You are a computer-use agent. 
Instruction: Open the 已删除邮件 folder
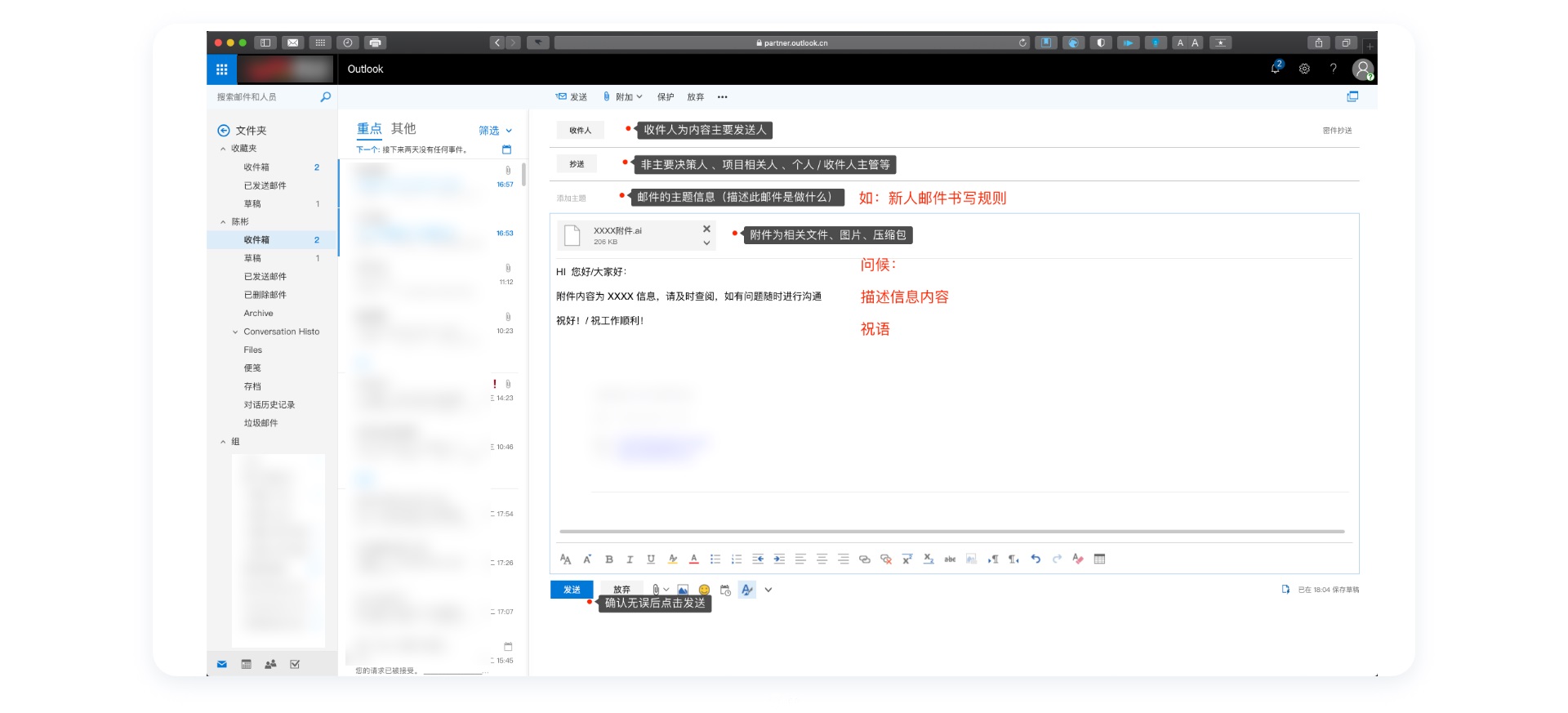265,295
